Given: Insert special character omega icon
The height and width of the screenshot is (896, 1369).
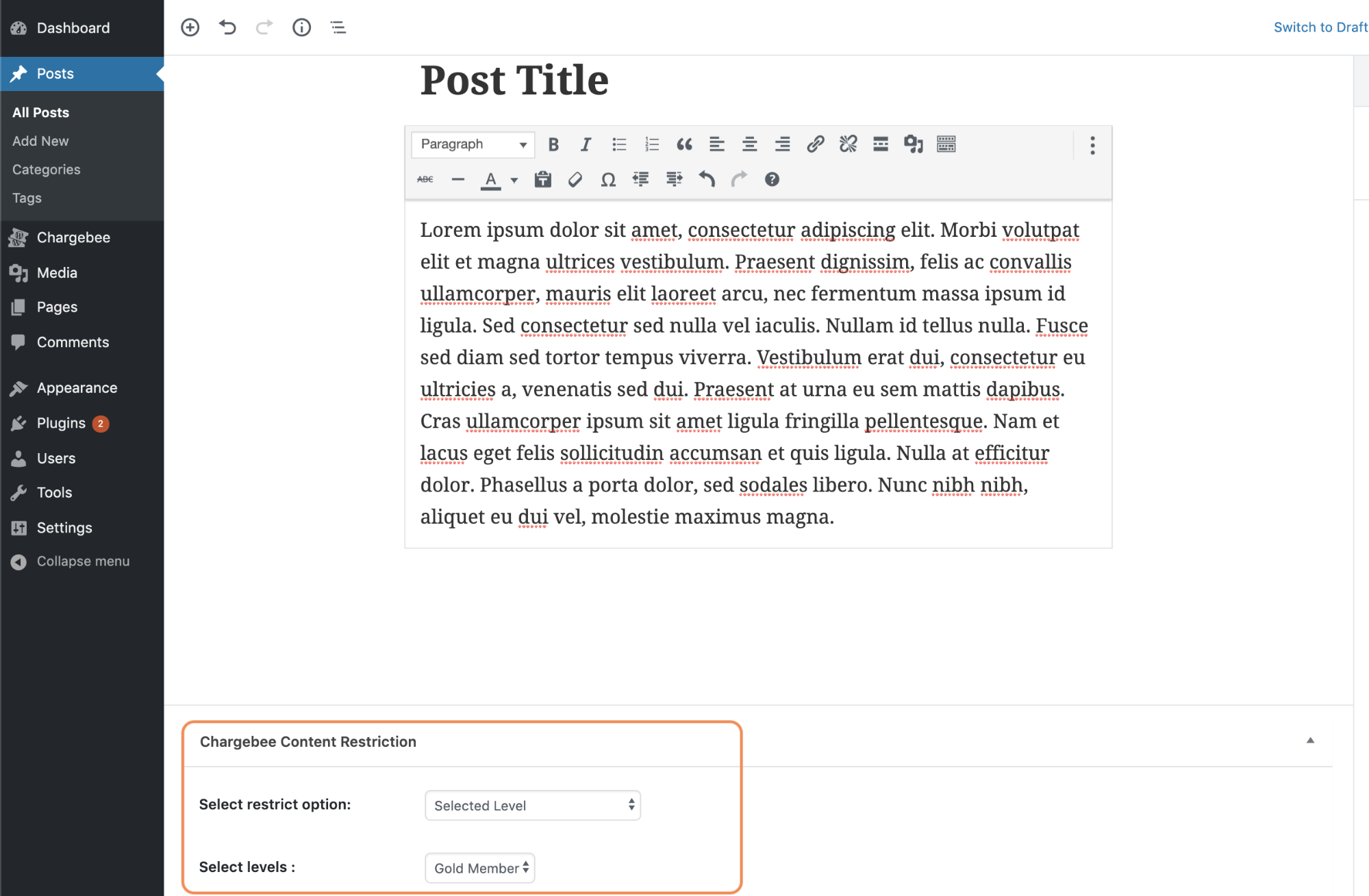Looking at the screenshot, I should [607, 179].
